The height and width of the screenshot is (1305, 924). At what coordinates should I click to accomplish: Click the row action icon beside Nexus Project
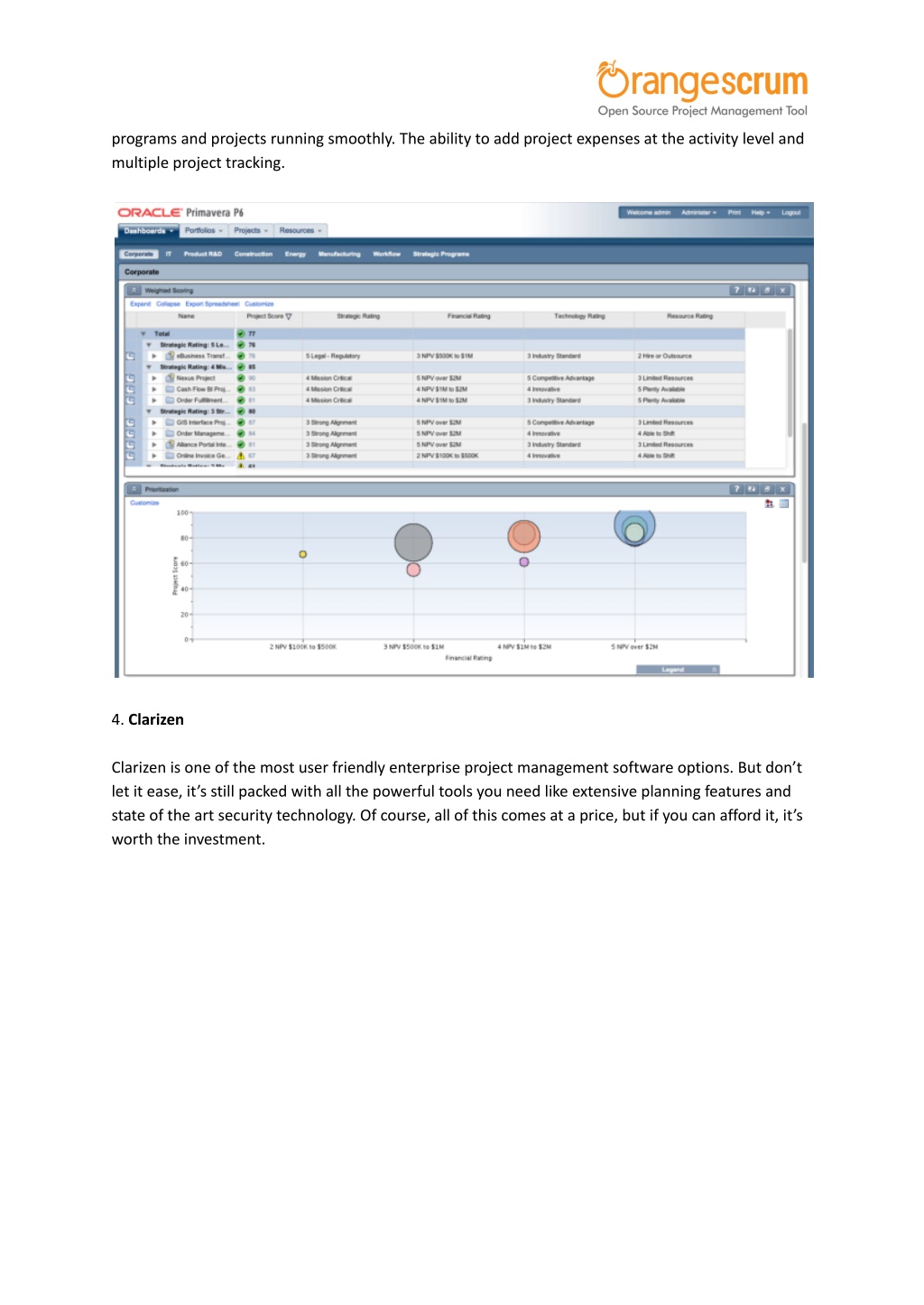(x=130, y=378)
